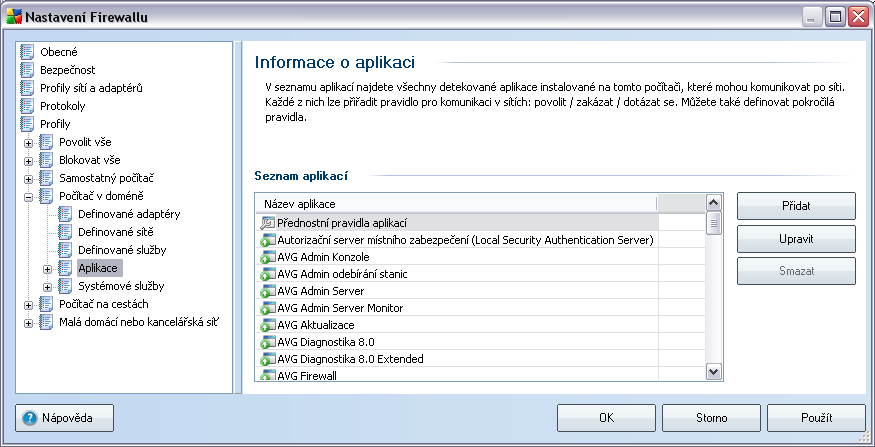Expand the Blokovat vše profile

[28, 161]
